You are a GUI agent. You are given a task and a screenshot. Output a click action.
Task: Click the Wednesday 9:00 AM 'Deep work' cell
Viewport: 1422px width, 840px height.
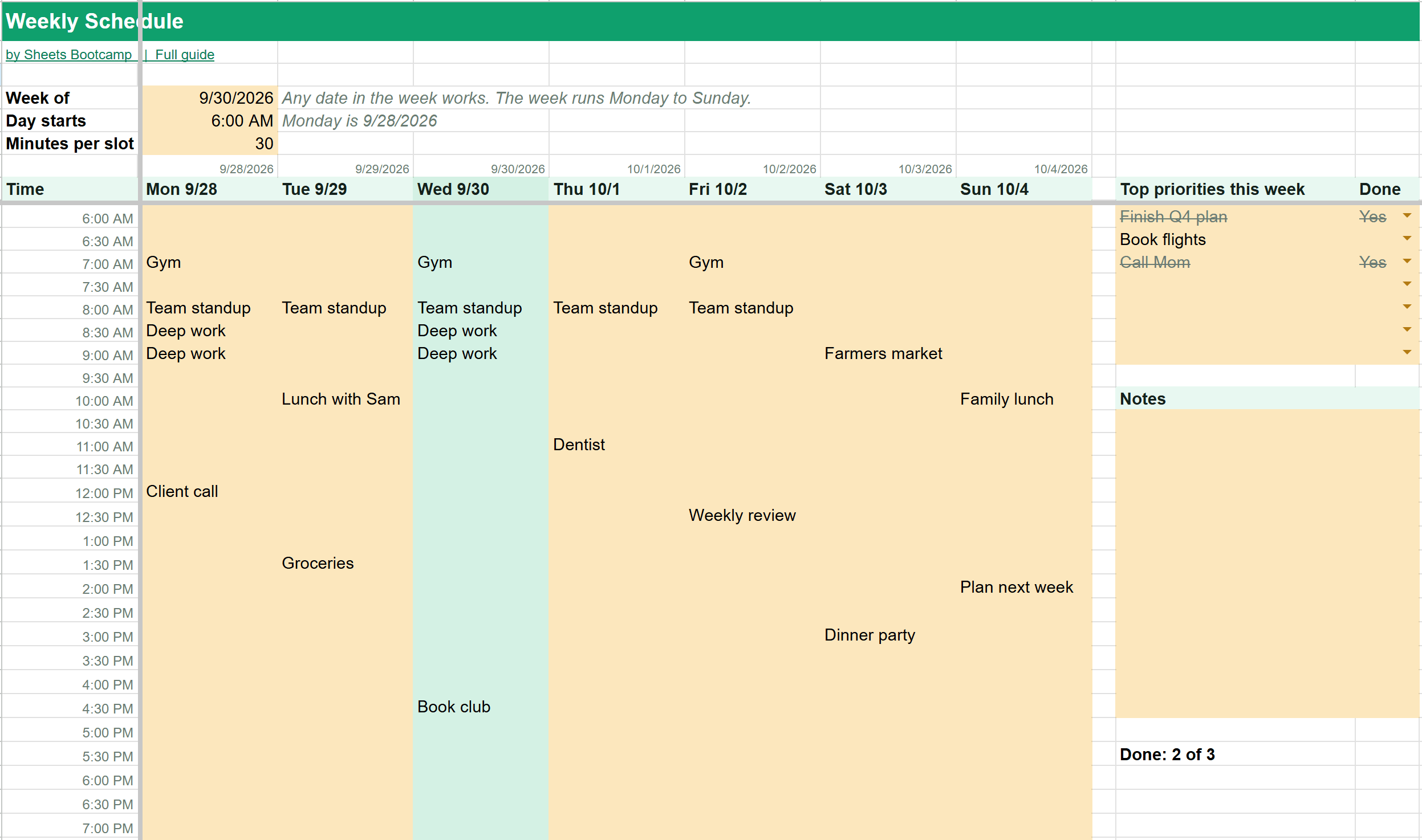pyautogui.click(x=481, y=353)
